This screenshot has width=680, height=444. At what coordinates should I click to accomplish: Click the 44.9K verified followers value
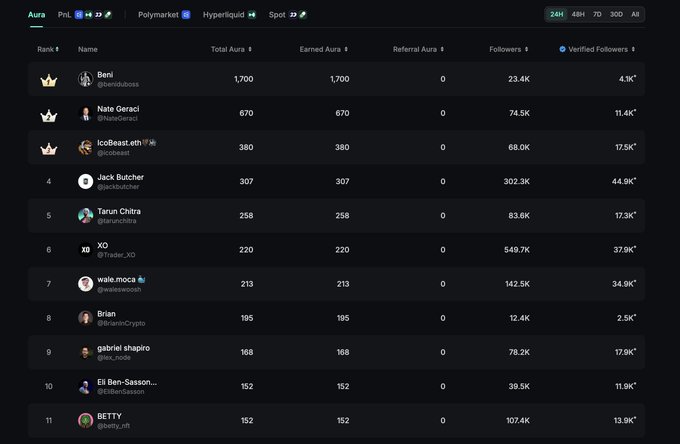pyautogui.click(x=624, y=181)
